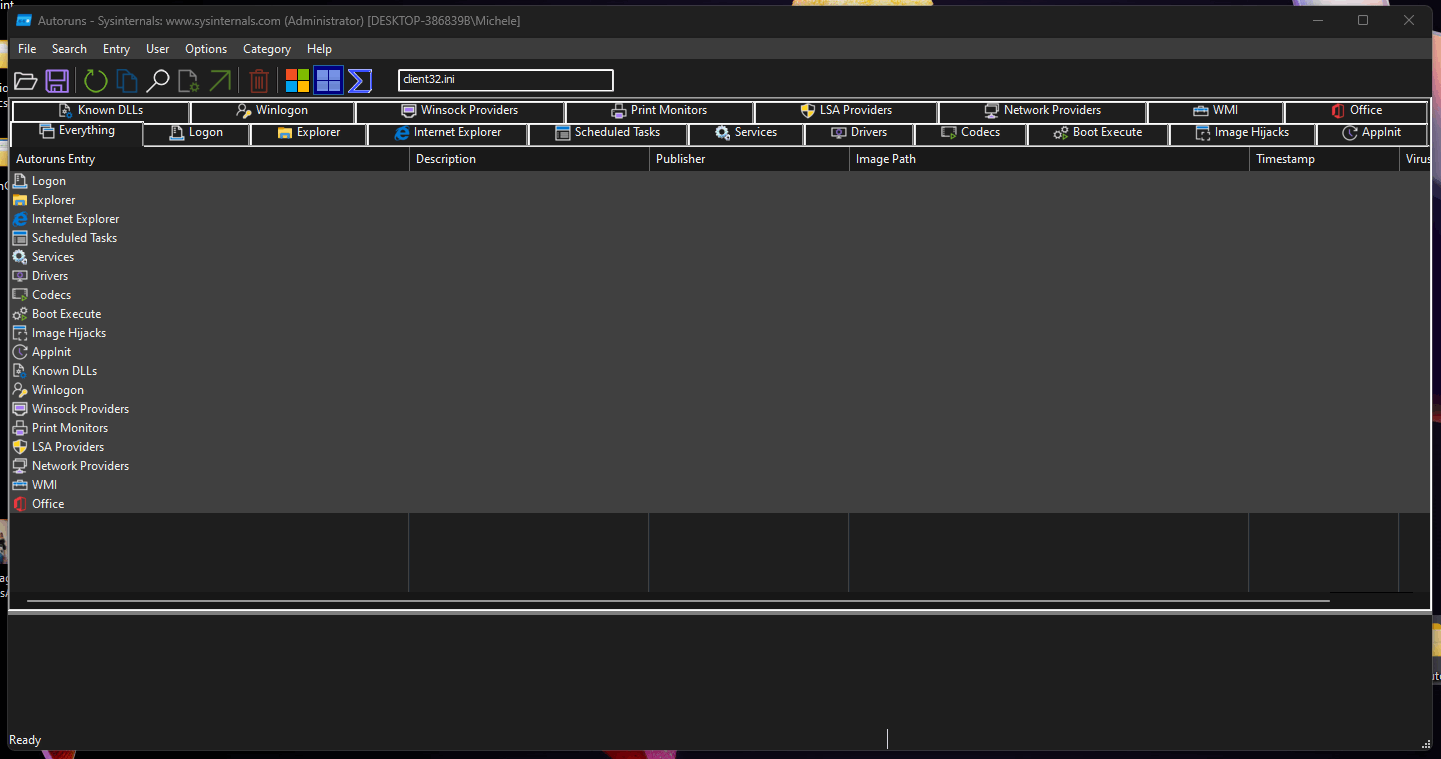Viewport: 1441px width, 759px height.
Task: Toggle the blue tiles filter icon
Action: [328, 80]
